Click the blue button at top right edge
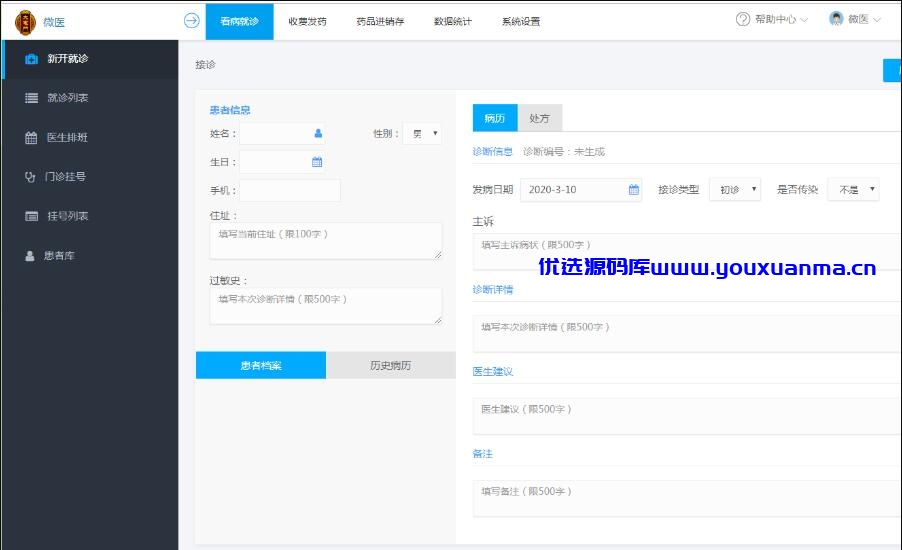This screenshot has height=550, width=902. tap(892, 70)
